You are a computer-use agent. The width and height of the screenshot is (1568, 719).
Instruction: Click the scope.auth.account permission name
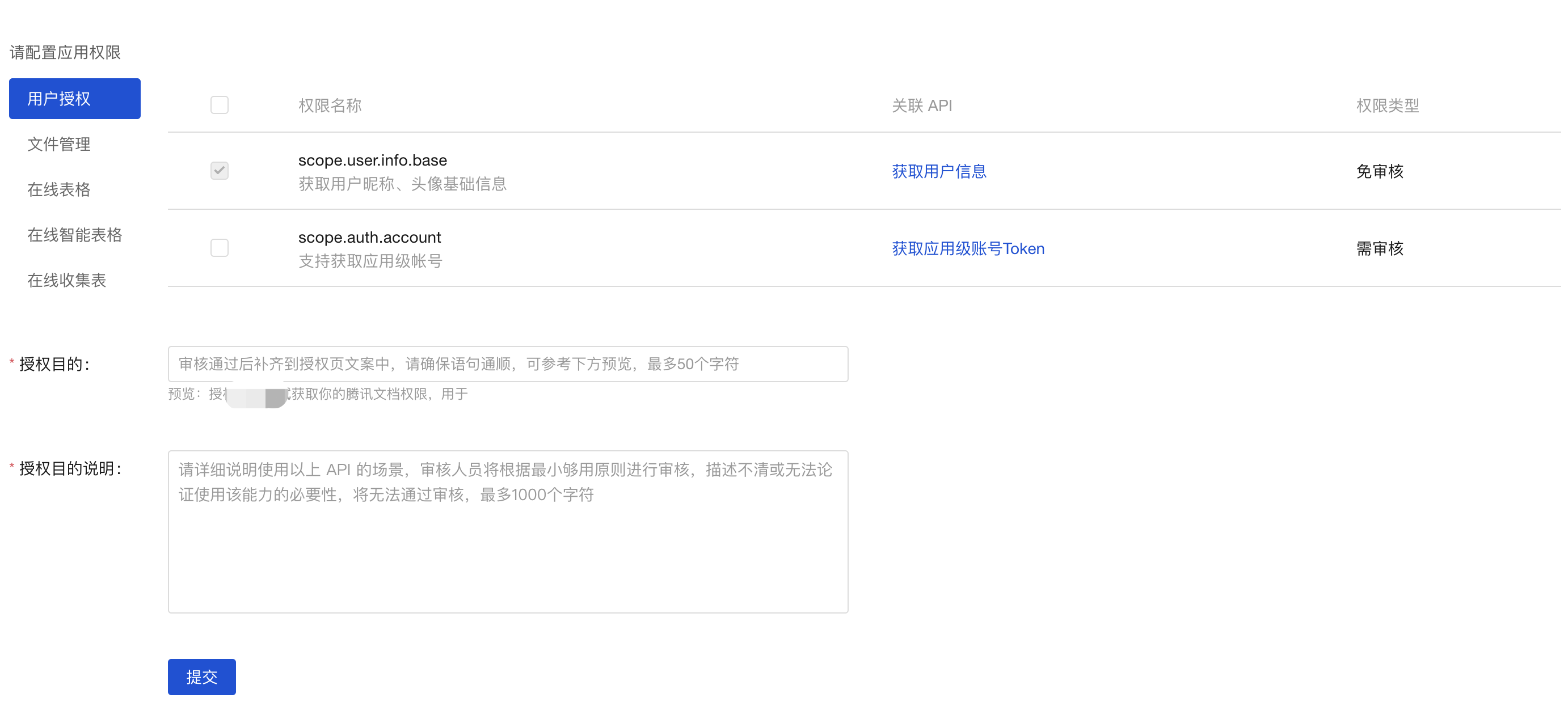(369, 237)
